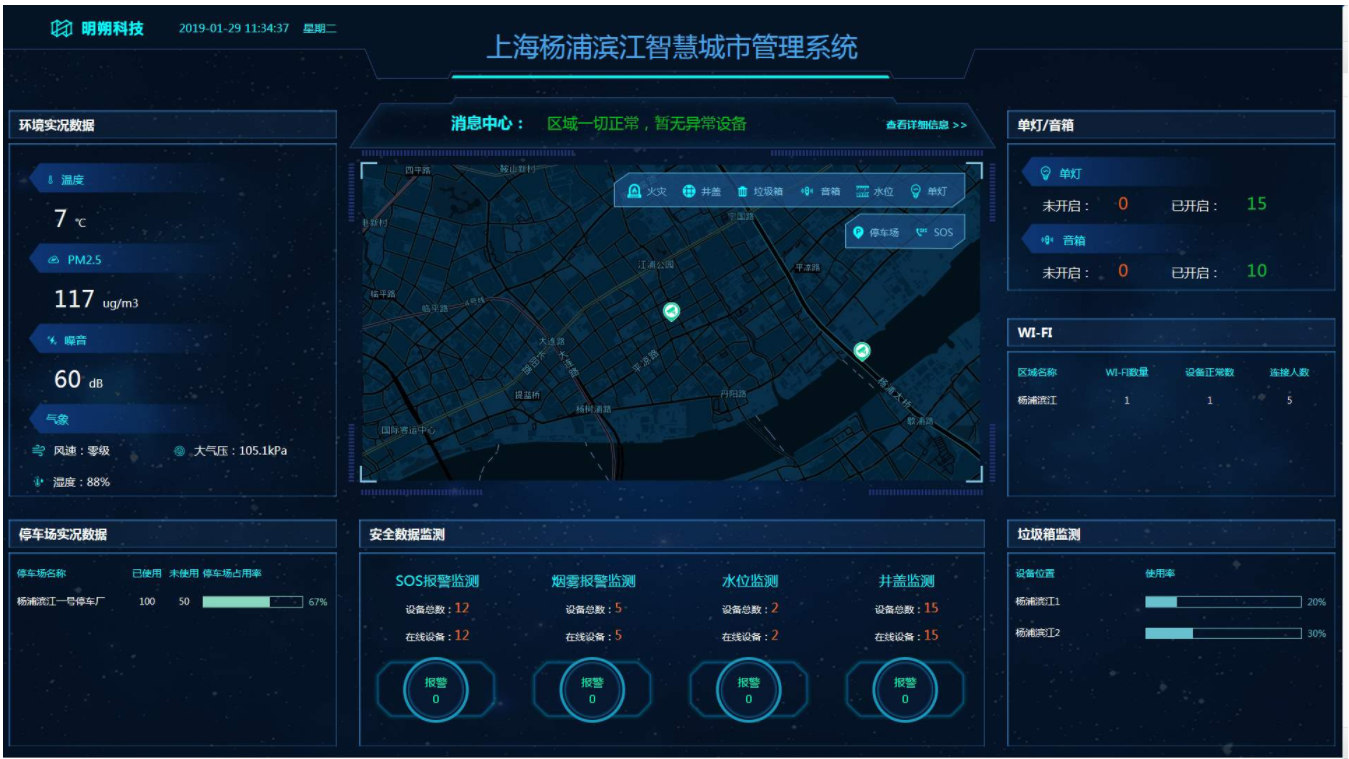Click the 水位监测 alarm circle button

(x=749, y=690)
